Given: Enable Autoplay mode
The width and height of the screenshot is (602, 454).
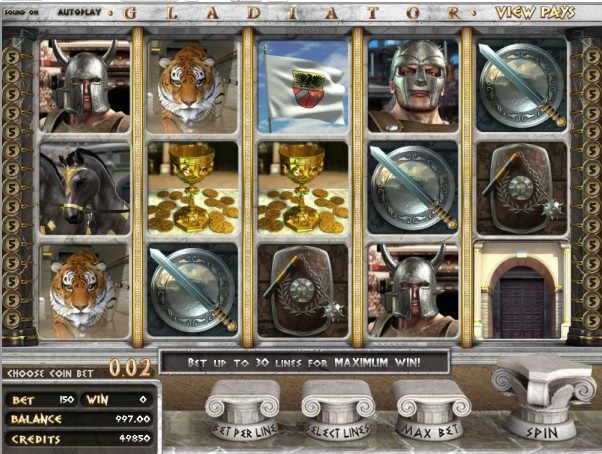Looking at the screenshot, I should (79, 12).
